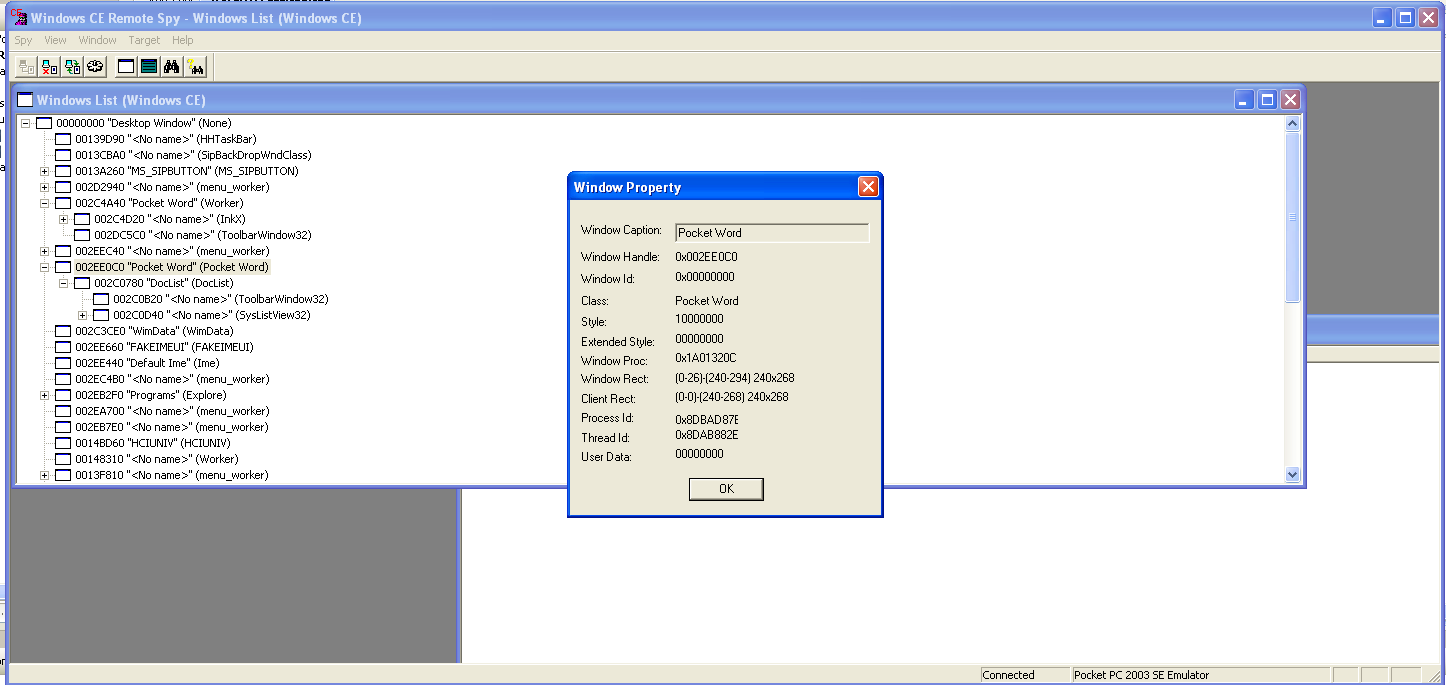Open the Spy menu
The height and width of the screenshot is (685, 1446).
[23, 40]
